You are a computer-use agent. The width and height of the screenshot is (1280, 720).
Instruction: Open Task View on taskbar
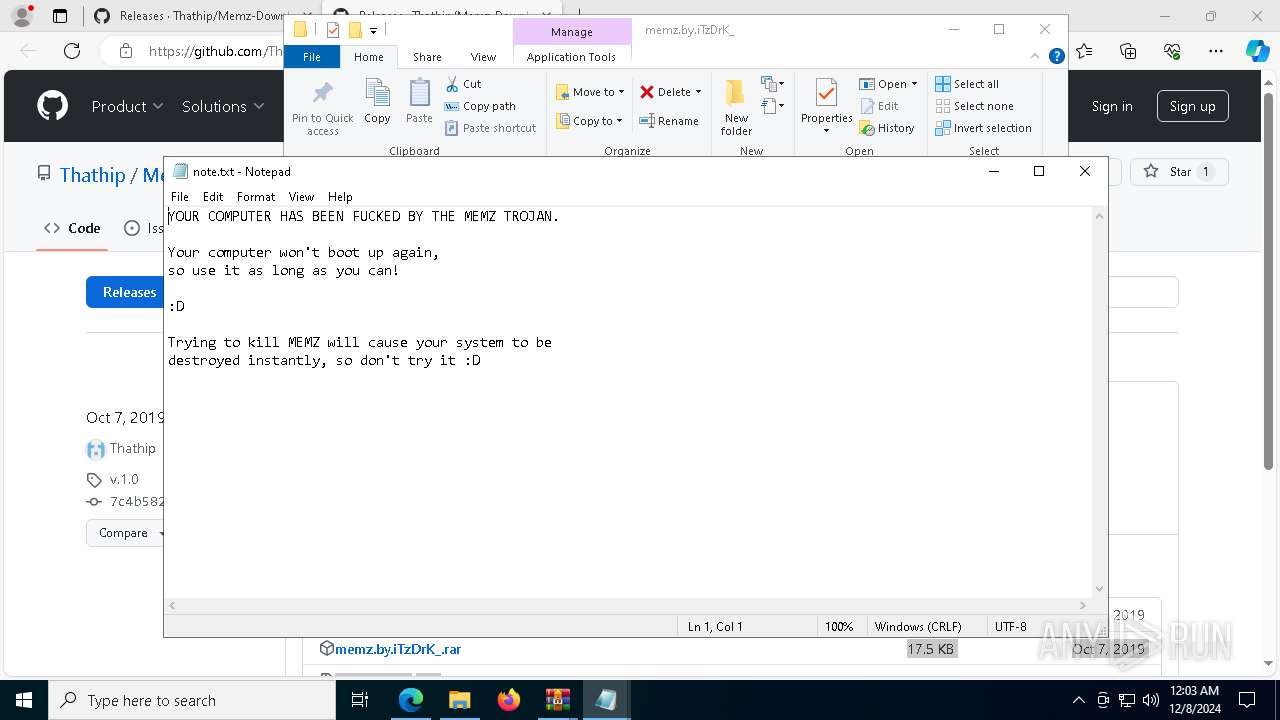(x=361, y=700)
